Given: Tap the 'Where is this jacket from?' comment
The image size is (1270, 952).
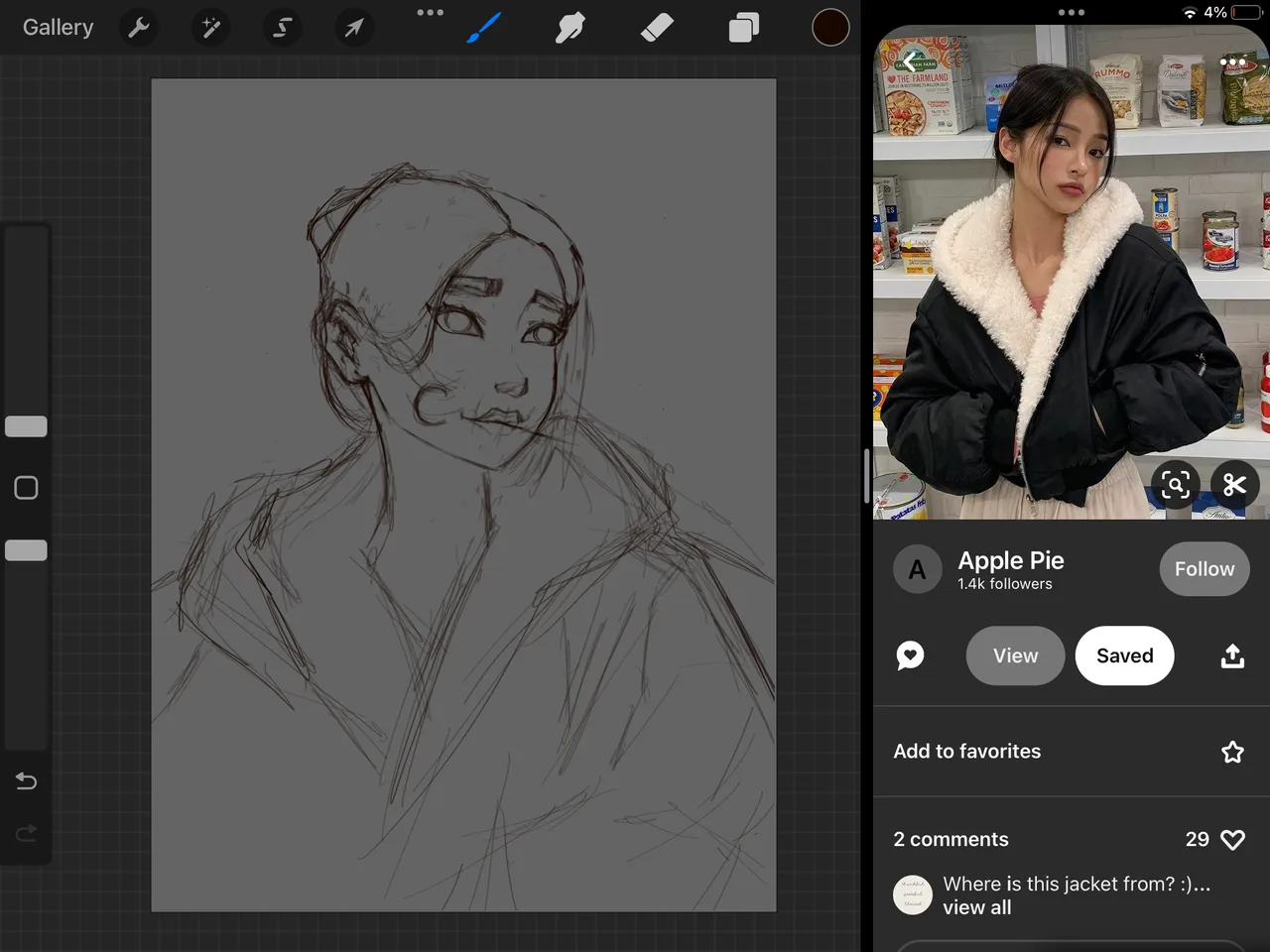Looking at the screenshot, I should 1077,884.
